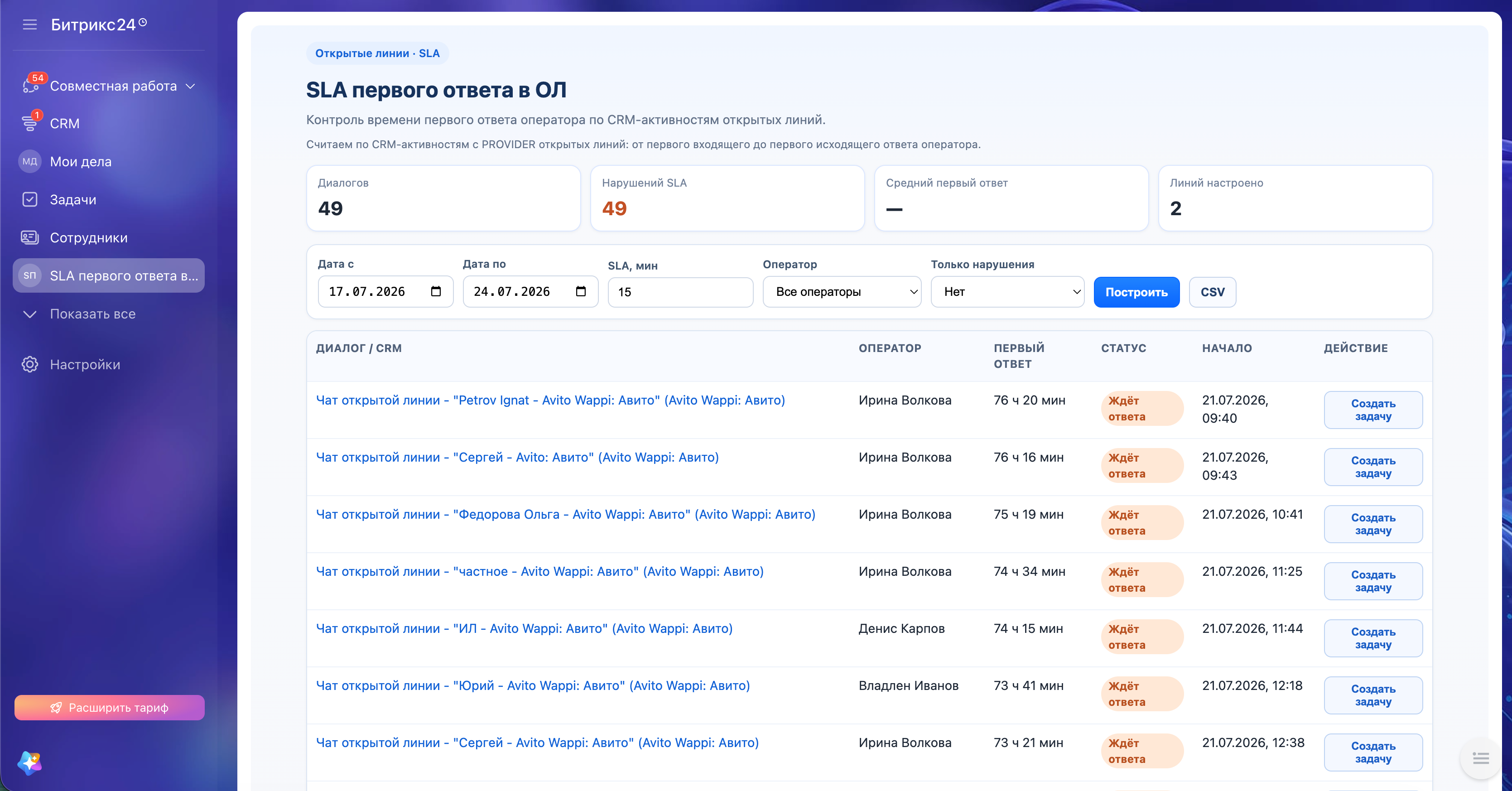Click the floating list icon at bottom right

(1480, 758)
